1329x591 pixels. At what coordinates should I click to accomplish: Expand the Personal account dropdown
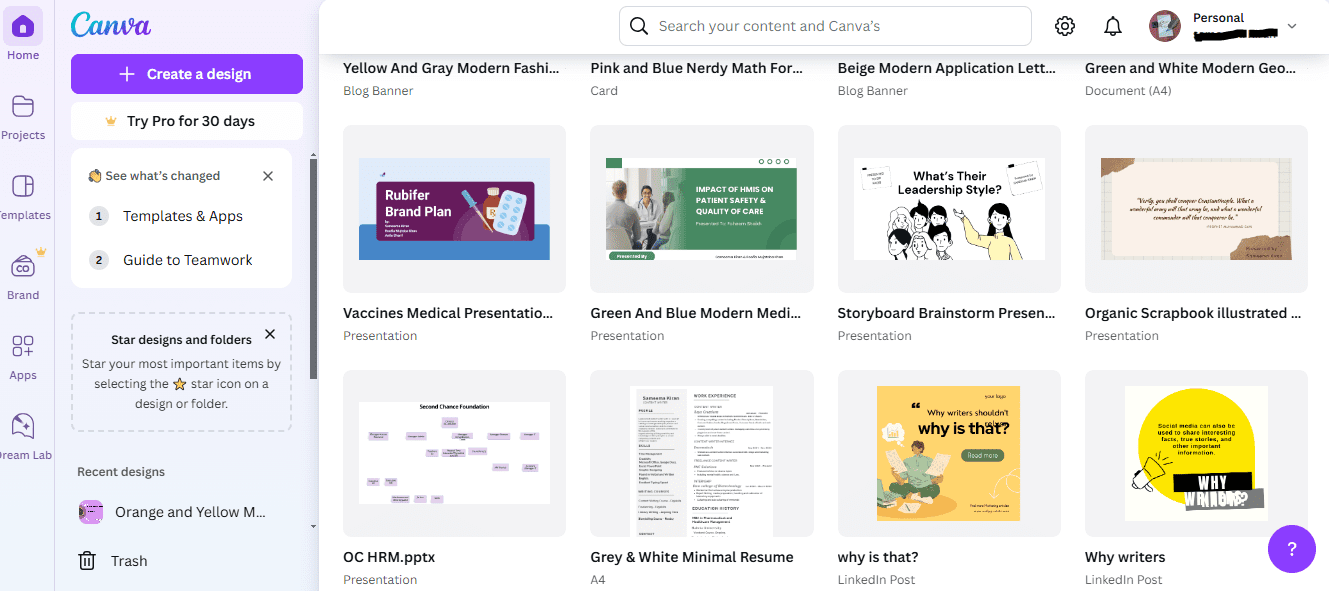tap(1292, 26)
